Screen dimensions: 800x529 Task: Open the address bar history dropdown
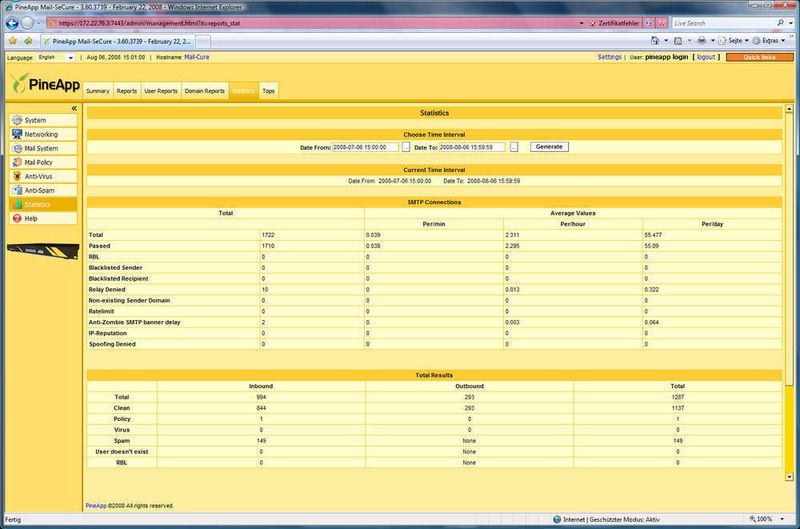(x=581, y=23)
